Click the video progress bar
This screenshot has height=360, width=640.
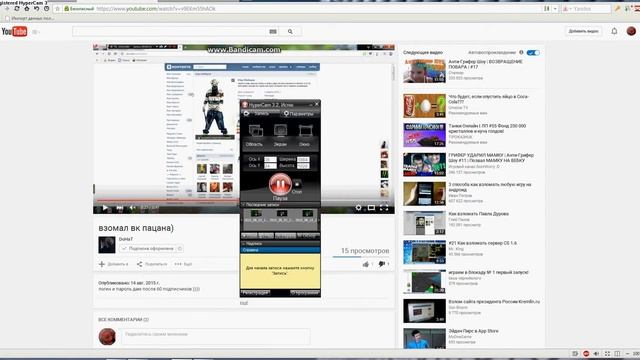click(x=244, y=200)
